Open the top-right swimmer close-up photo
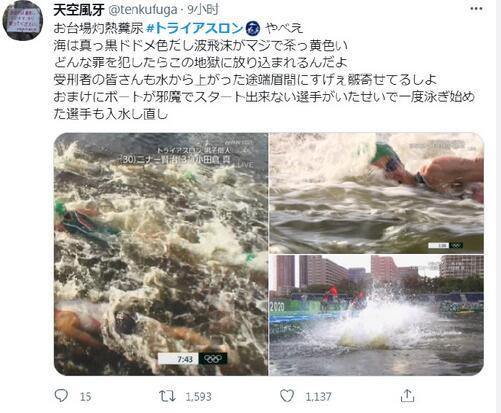Viewport: 501px width, 413px height. [x=377, y=193]
